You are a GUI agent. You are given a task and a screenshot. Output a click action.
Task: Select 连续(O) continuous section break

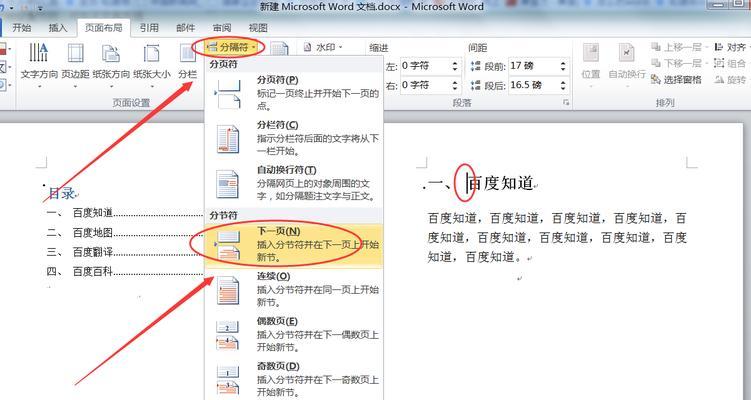pyautogui.click(x=294, y=289)
